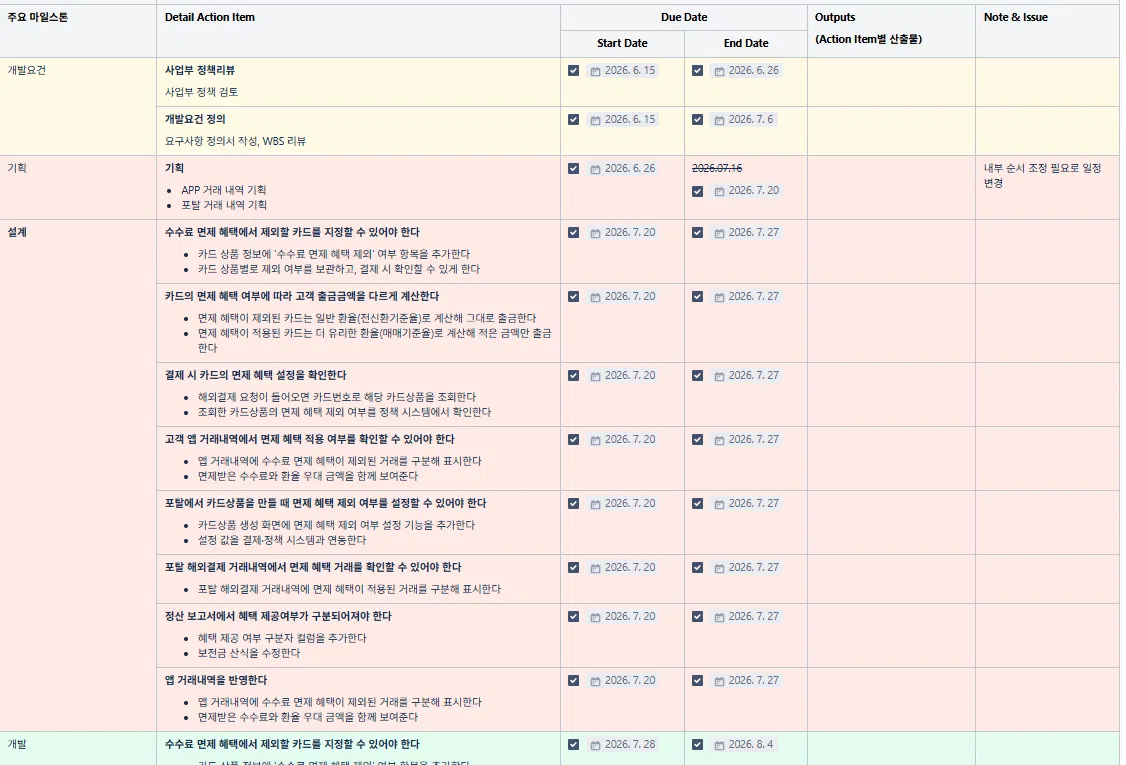
Task: Open end date calendar icon in 결제 시 카드의 row
Action: (719, 376)
